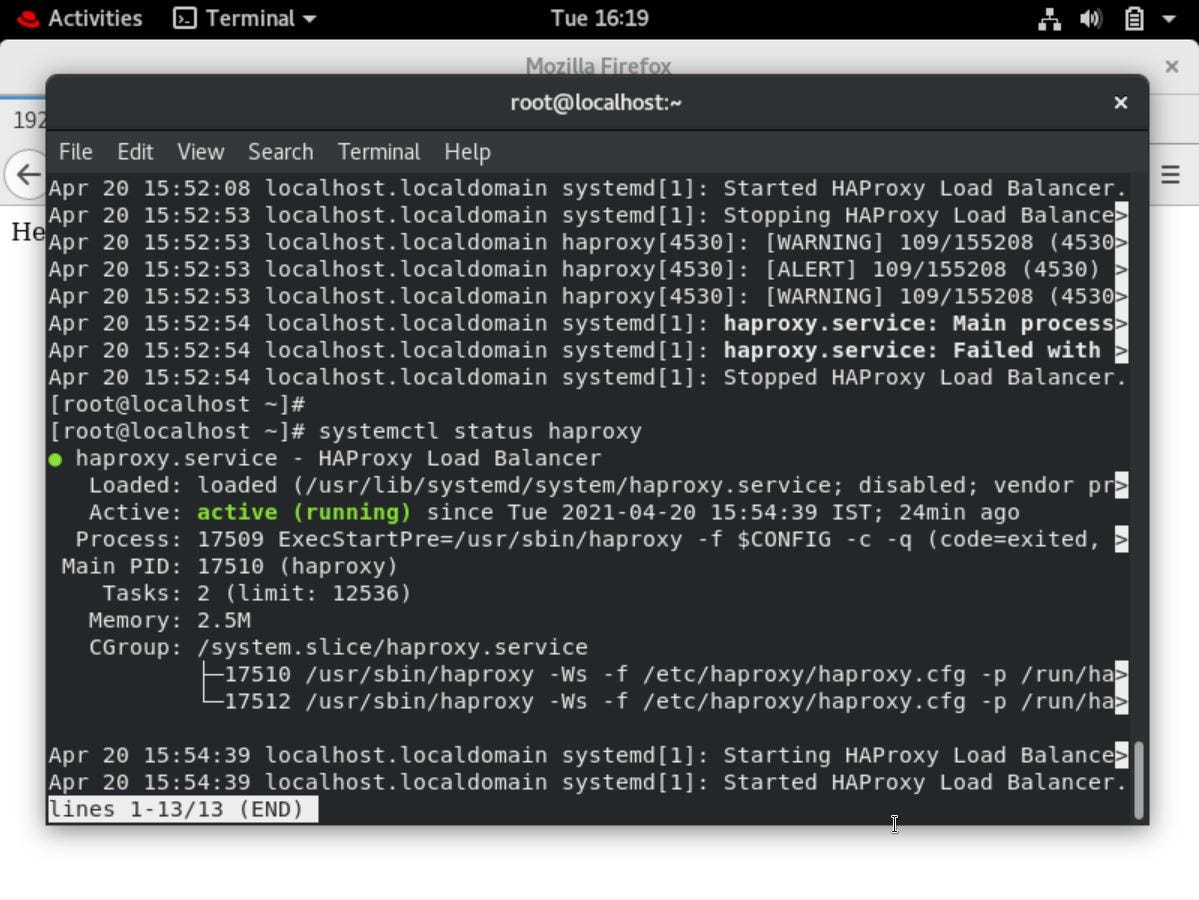Click 'Memory: 2.5M' line

point(170,620)
